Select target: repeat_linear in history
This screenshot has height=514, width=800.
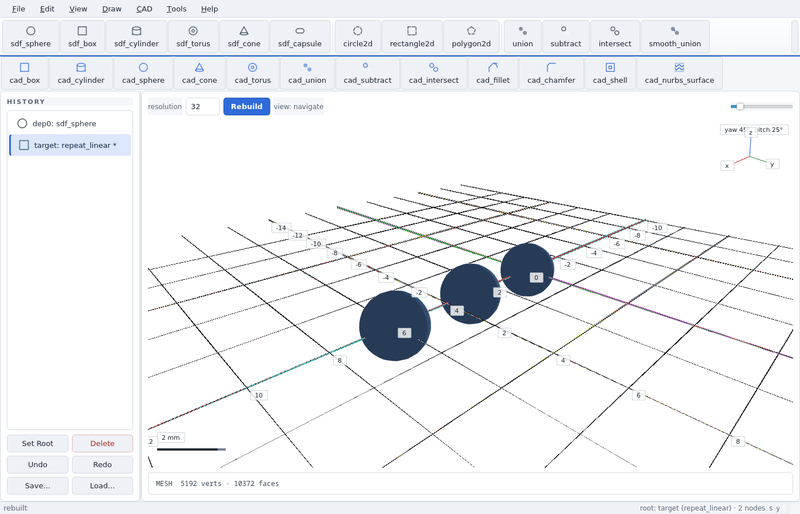(70, 145)
